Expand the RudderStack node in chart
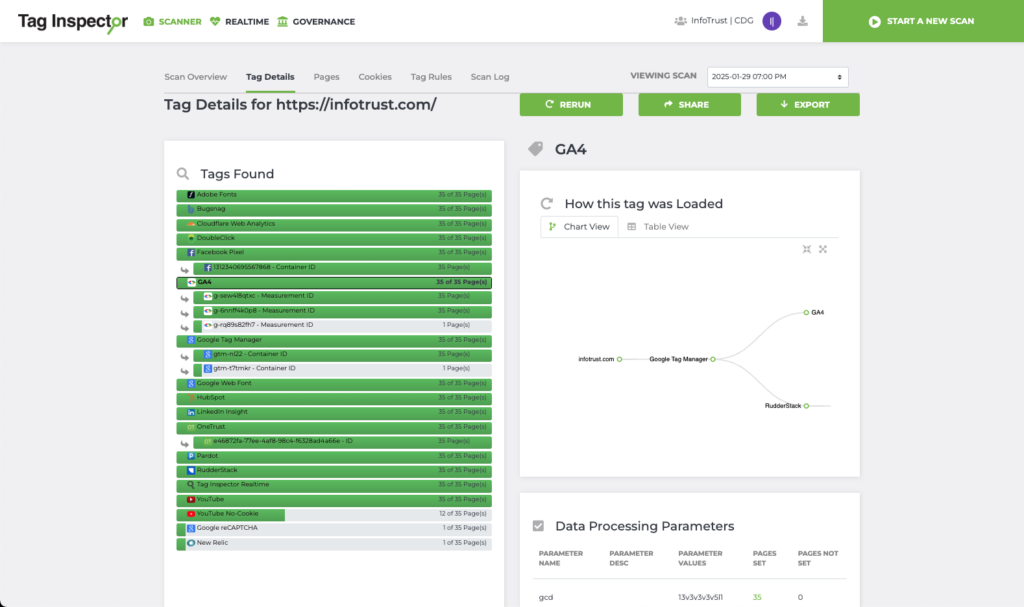1024x607 pixels. [x=805, y=406]
